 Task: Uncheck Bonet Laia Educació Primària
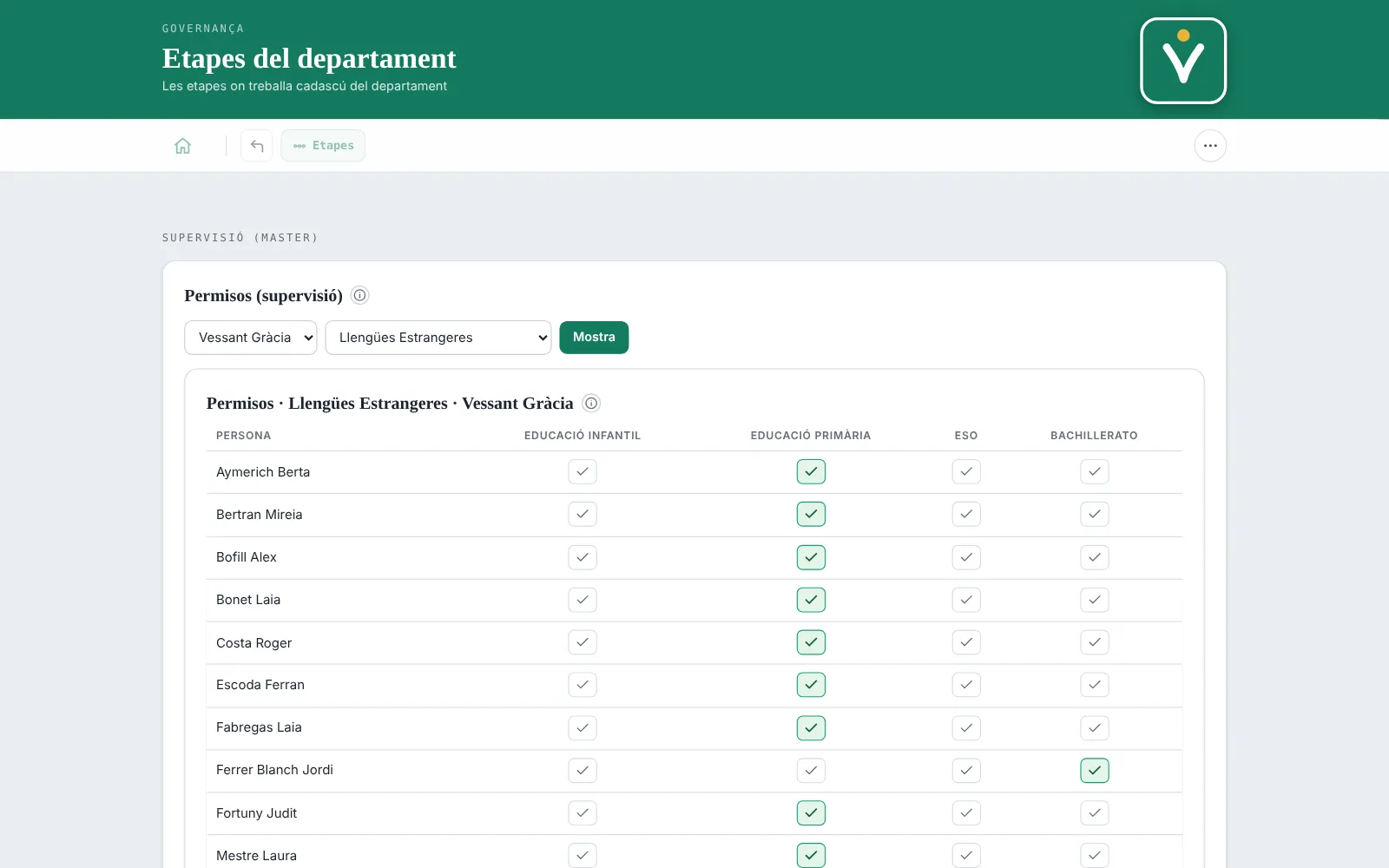coord(811,600)
